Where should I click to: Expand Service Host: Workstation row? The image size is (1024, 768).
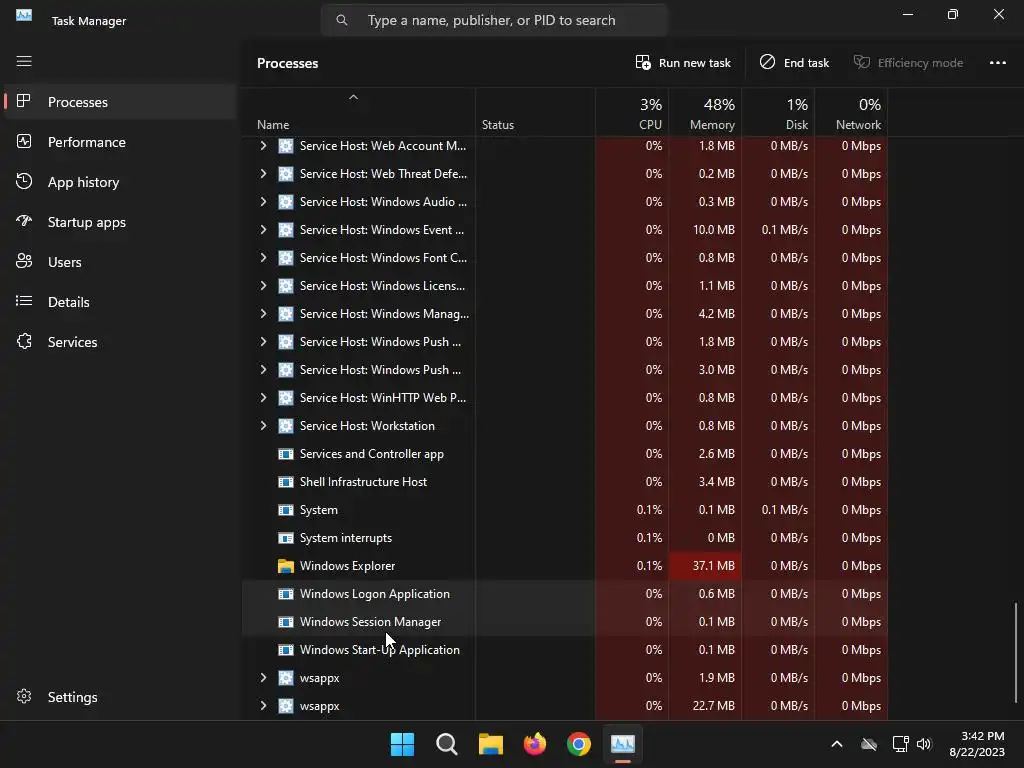[x=263, y=426]
